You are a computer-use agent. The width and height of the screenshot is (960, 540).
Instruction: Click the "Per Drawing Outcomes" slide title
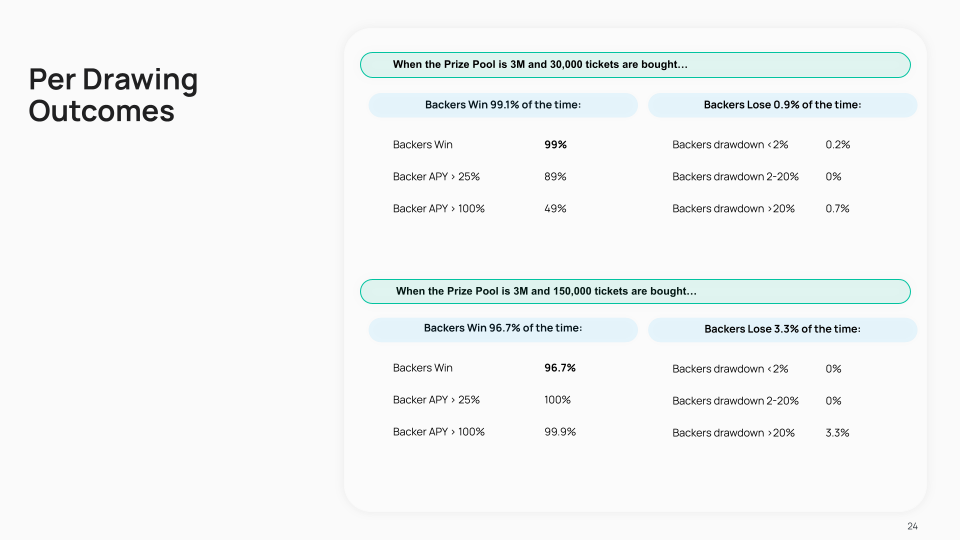pyautogui.click(x=113, y=95)
